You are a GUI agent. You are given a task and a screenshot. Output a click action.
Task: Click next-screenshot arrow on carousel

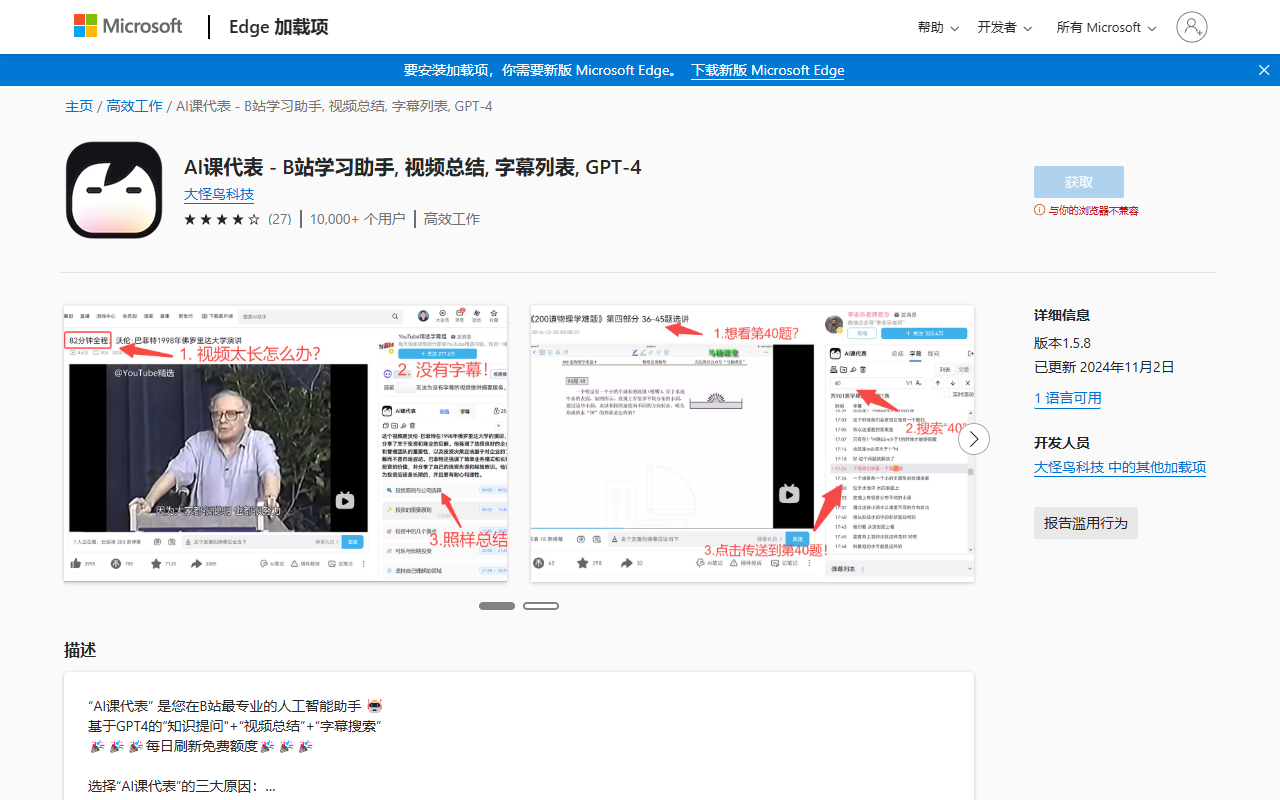pos(974,439)
